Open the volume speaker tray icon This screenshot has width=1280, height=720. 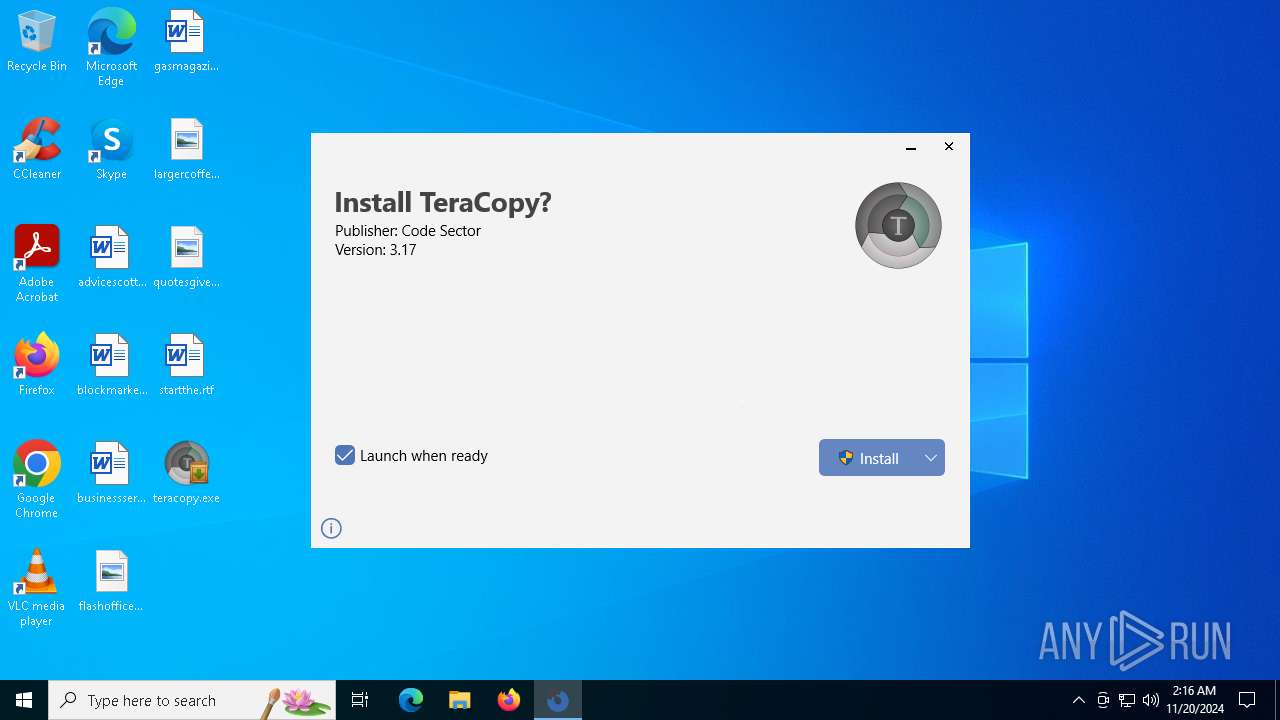tap(1151, 700)
